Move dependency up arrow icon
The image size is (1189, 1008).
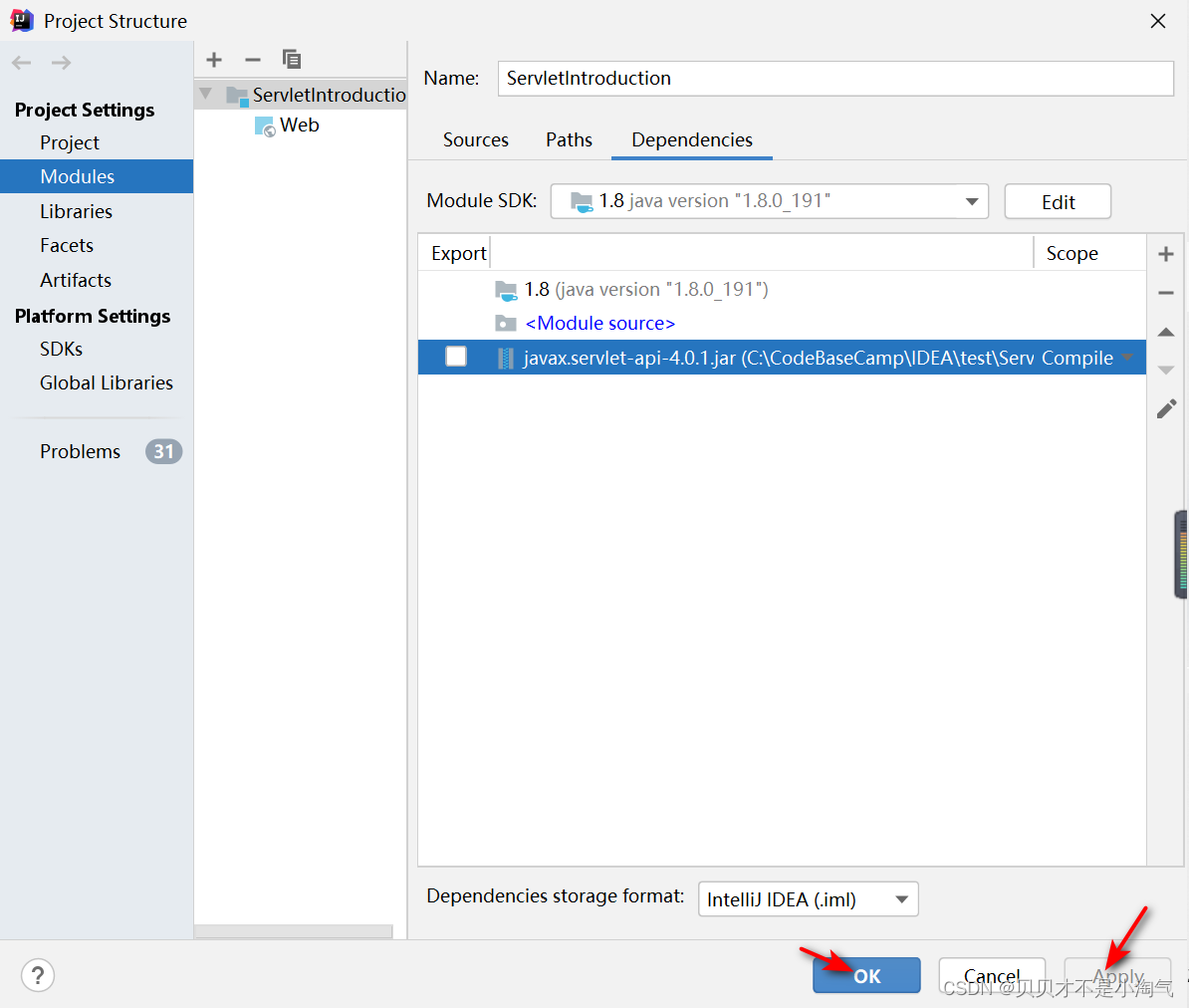(x=1165, y=333)
